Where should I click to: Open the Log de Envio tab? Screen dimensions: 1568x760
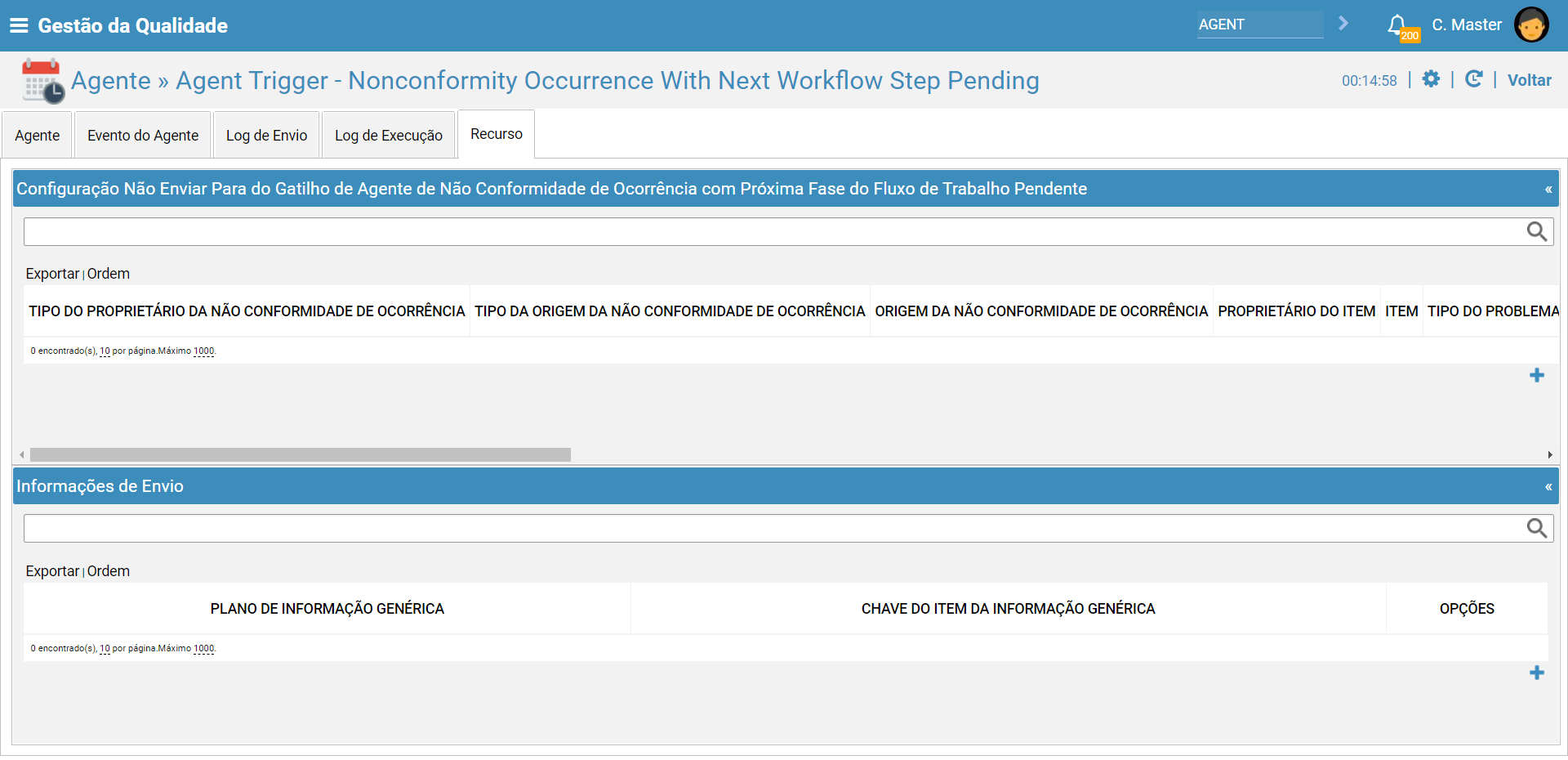[267, 136]
